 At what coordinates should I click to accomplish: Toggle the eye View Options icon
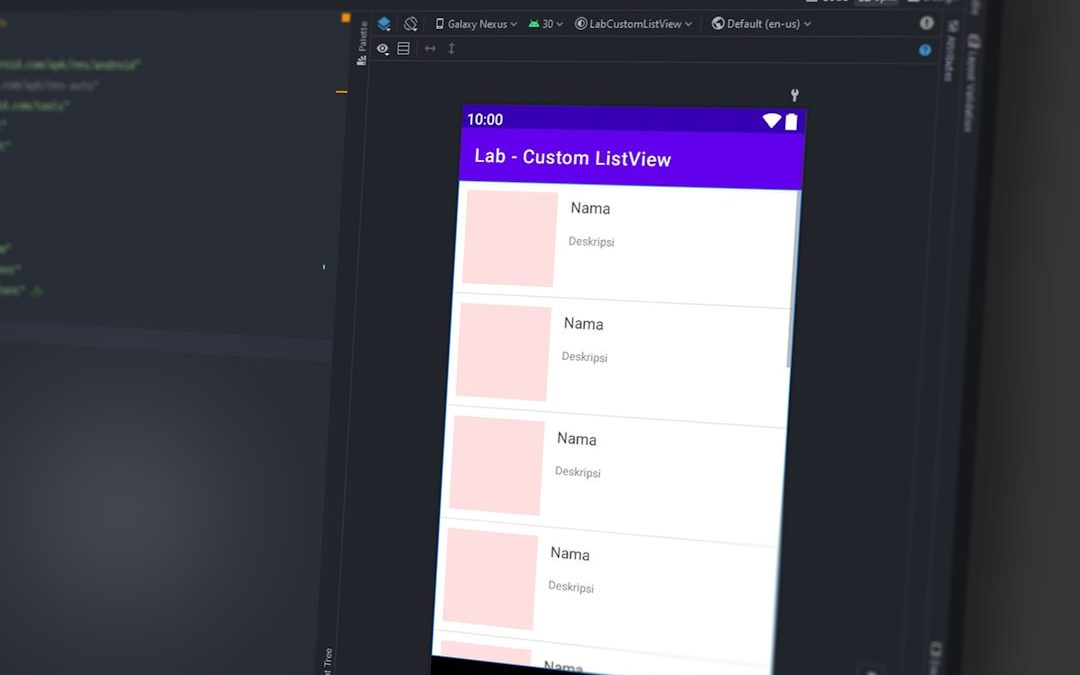pyautogui.click(x=383, y=49)
